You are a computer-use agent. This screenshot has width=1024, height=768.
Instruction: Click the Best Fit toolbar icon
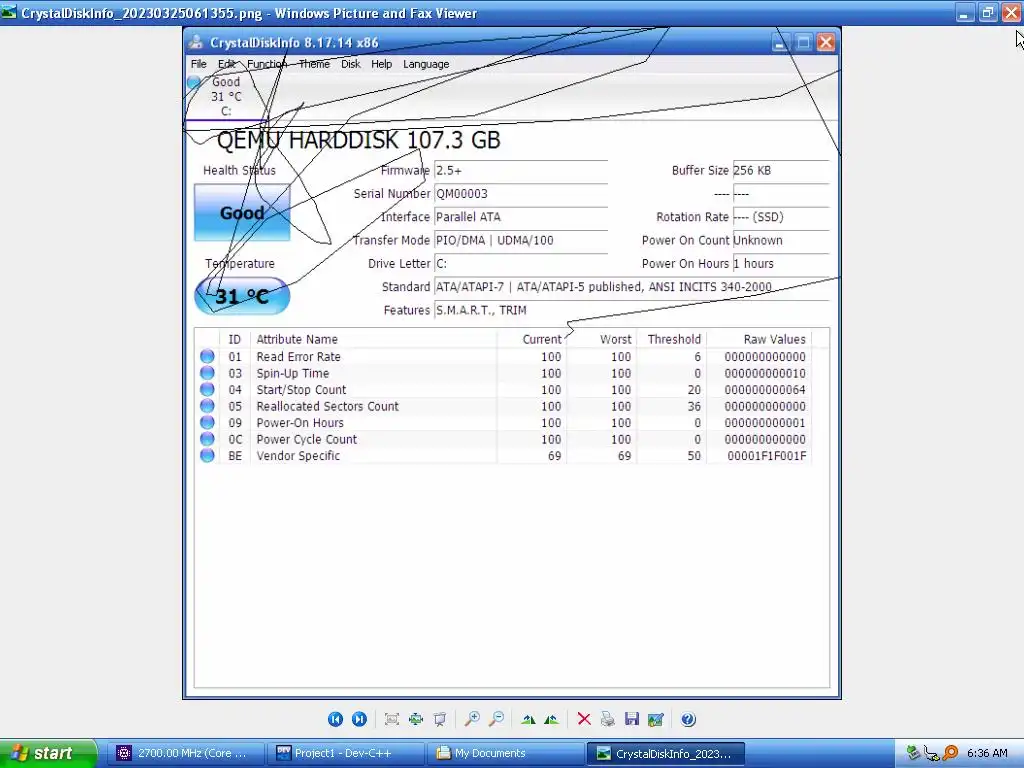point(392,719)
